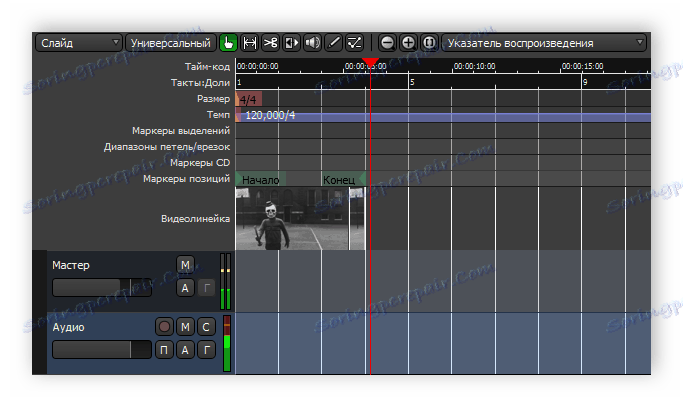
Task: Click the video thumbnail in Видеолинейка
Action: (292, 219)
